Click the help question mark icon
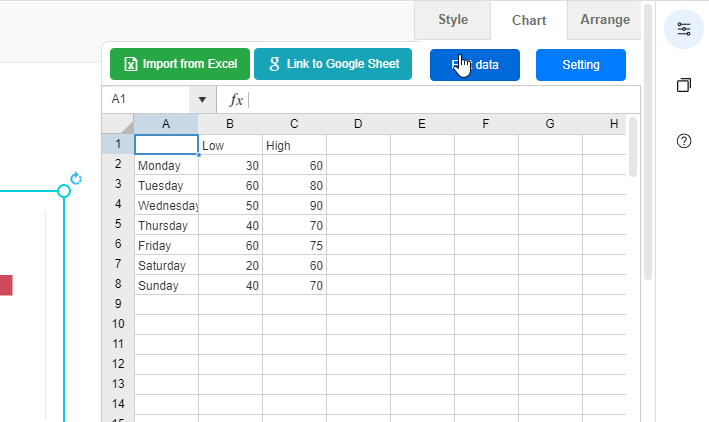709x422 pixels. tap(684, 141)
